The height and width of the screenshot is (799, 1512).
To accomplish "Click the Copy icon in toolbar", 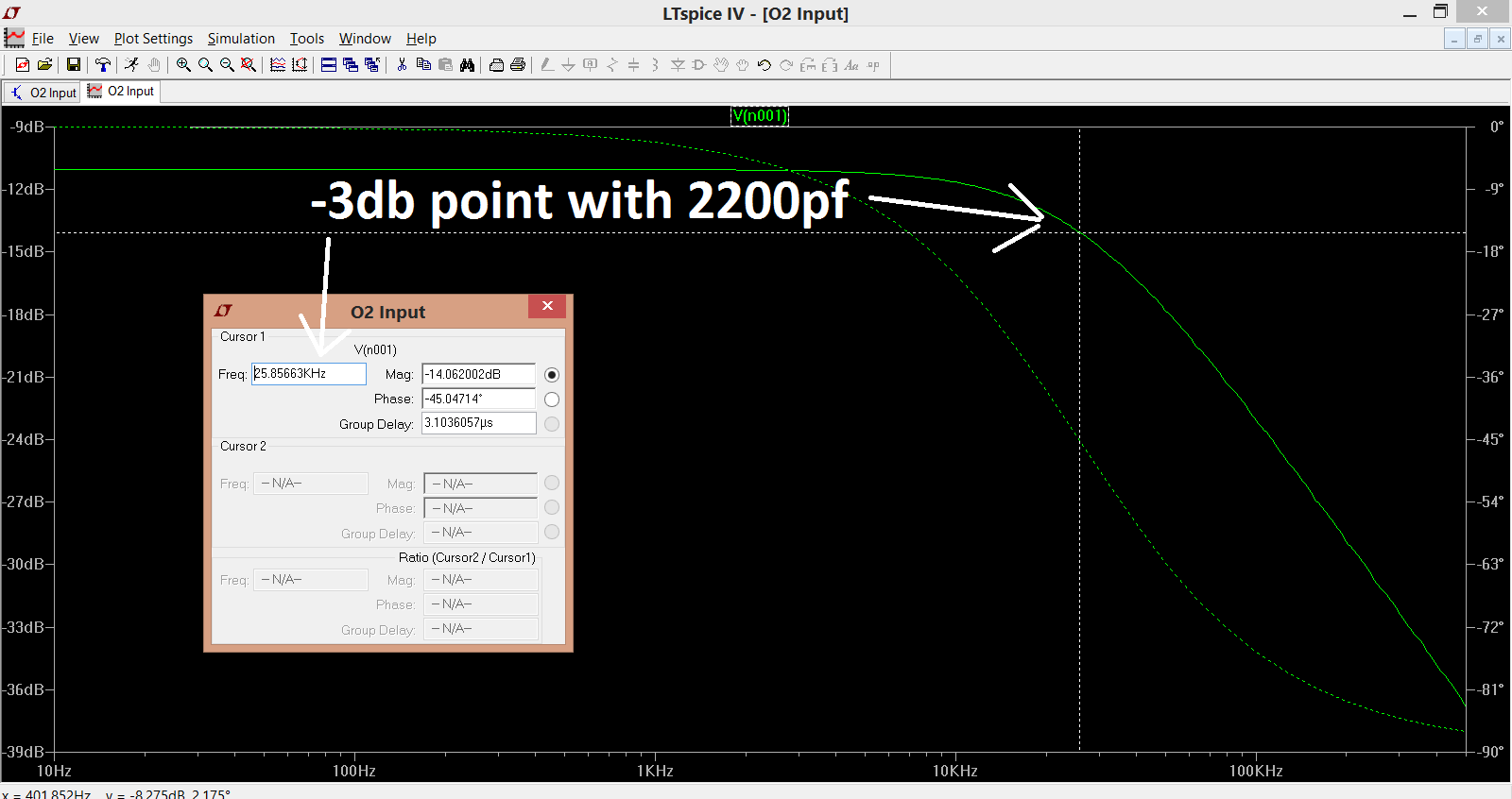I will click(x=423, y=64).
